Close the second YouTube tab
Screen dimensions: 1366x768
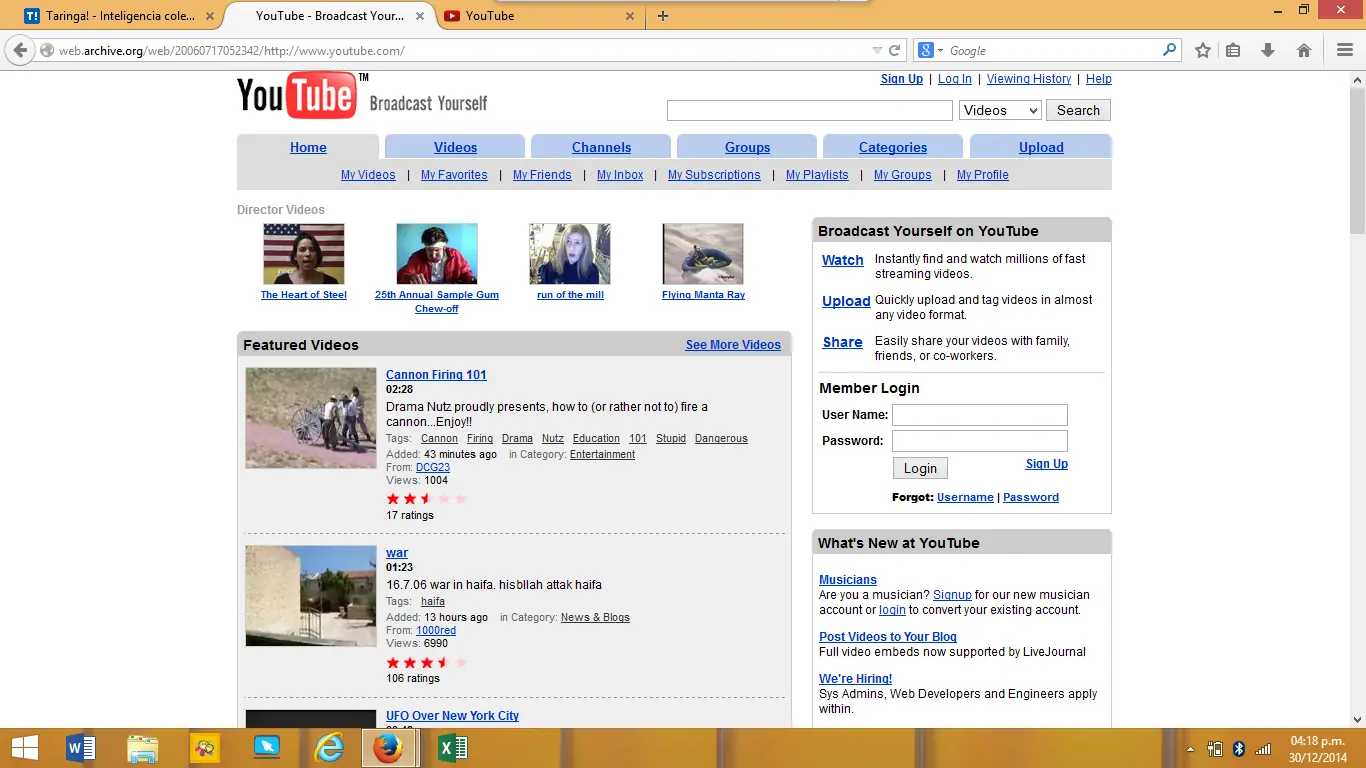point(630,16)
